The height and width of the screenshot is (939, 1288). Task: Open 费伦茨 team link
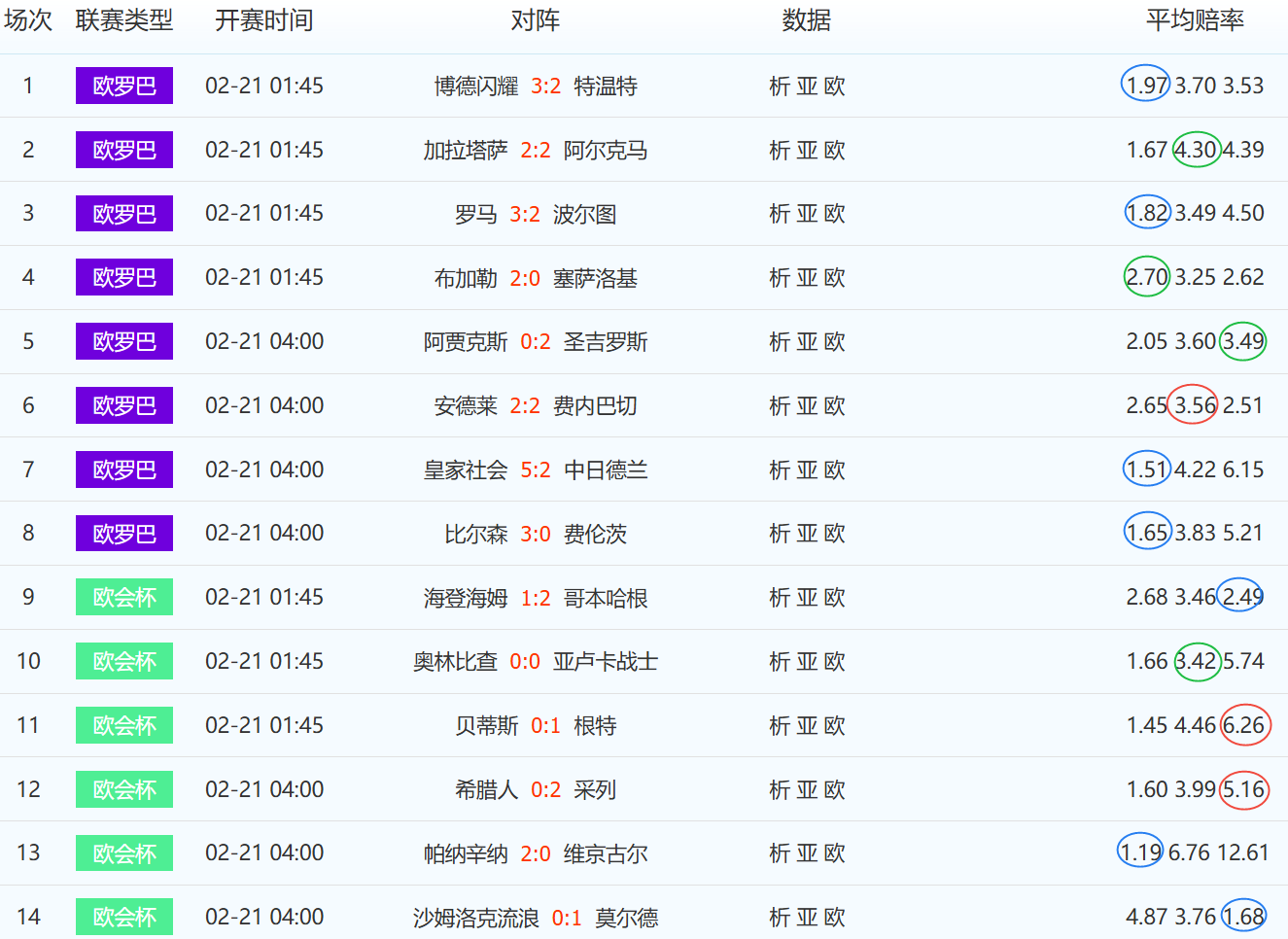(595, 535)
